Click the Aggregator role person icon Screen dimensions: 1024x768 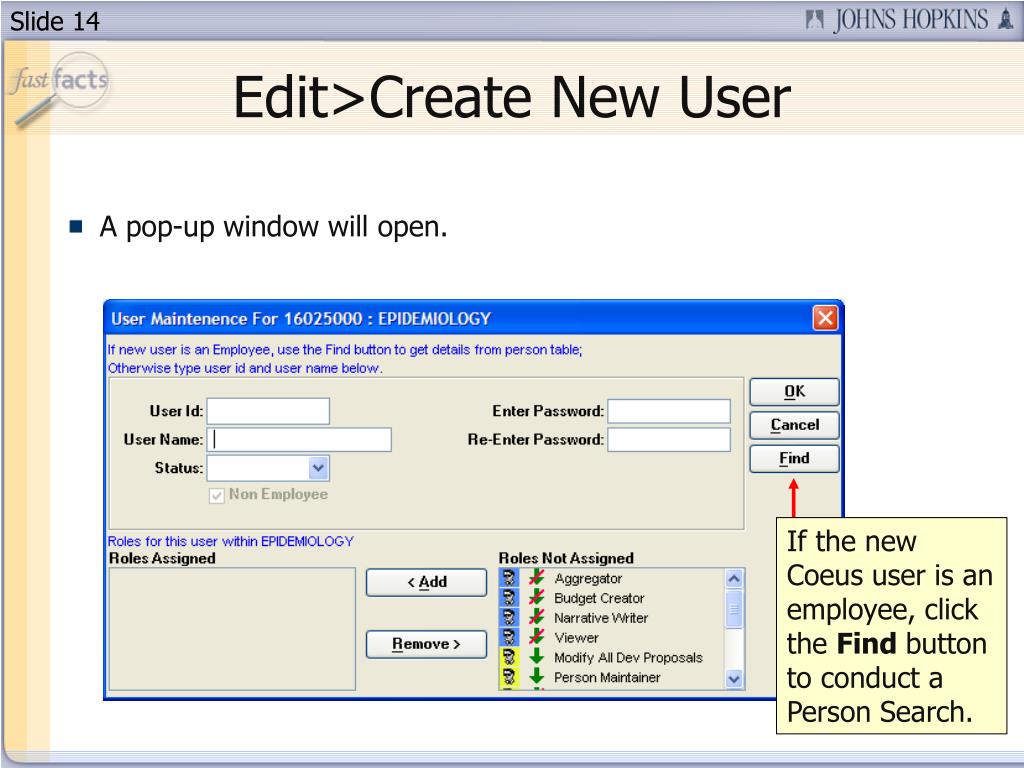pyautogui.click(x=509, y=579)
